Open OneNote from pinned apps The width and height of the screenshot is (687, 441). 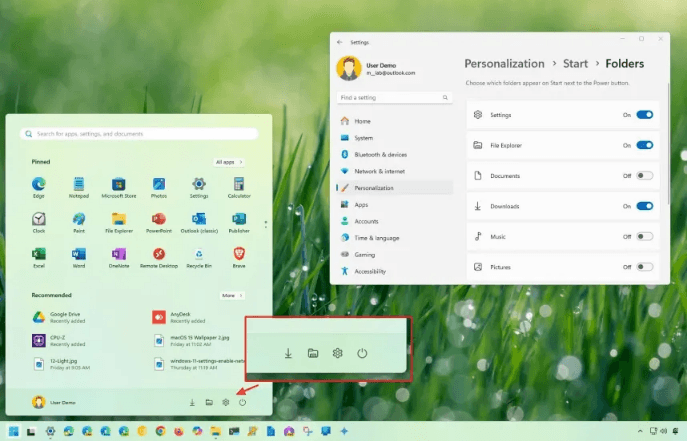119,258
